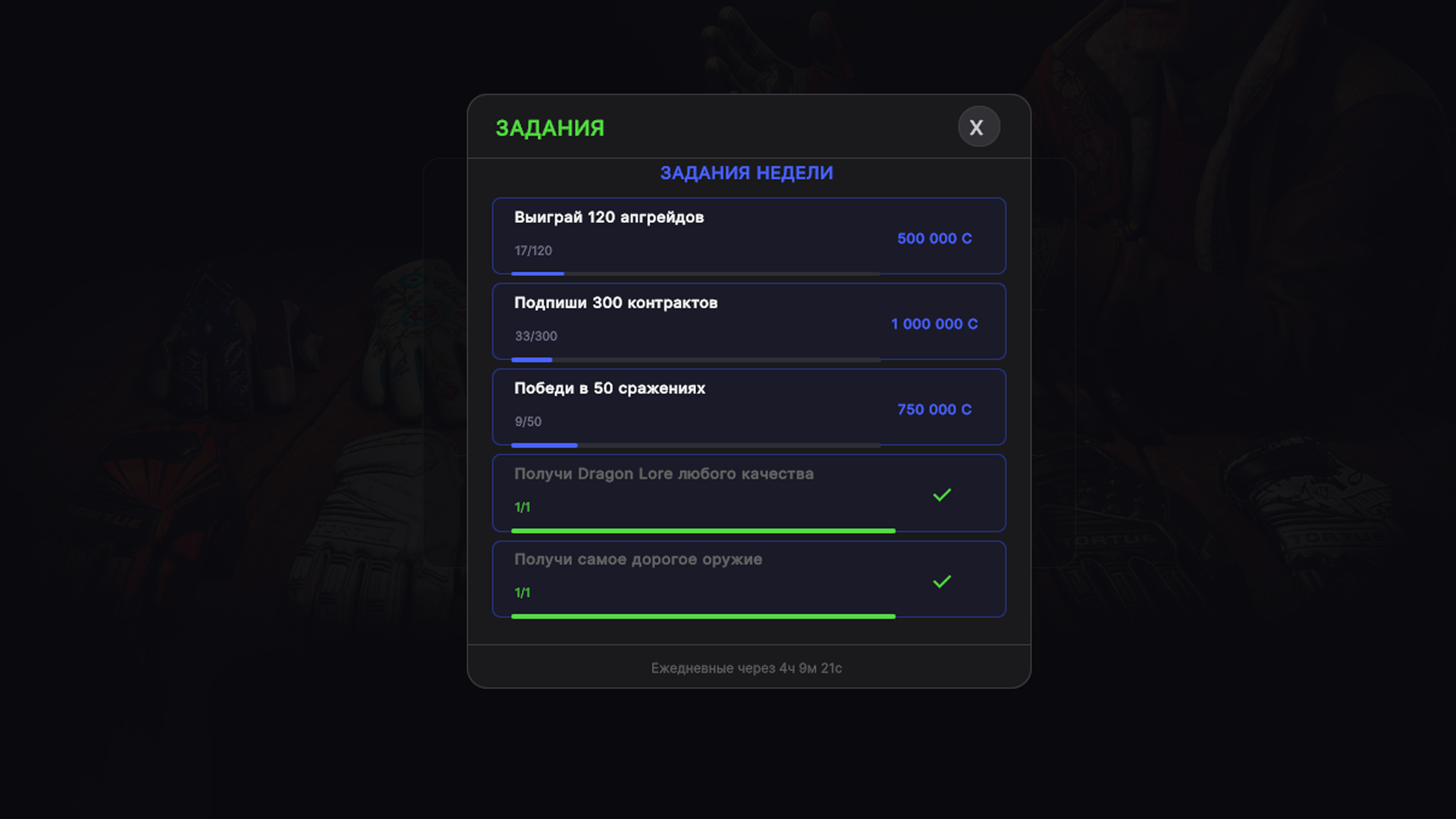Toggle completion on Победи в 50 сражениях quest
The width and height of the screenshot is (1456, 819).
tap(748, 407)
